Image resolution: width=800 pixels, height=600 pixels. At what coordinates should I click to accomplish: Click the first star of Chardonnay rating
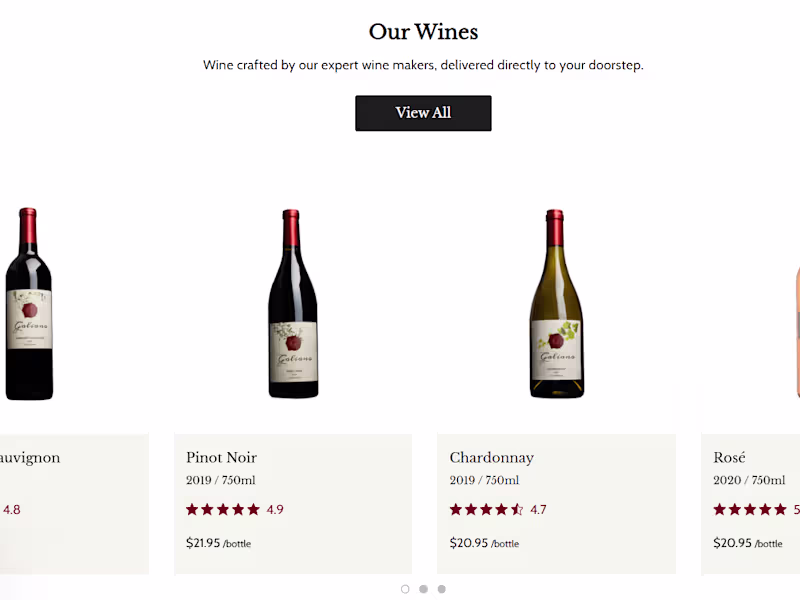coord(456,510)
